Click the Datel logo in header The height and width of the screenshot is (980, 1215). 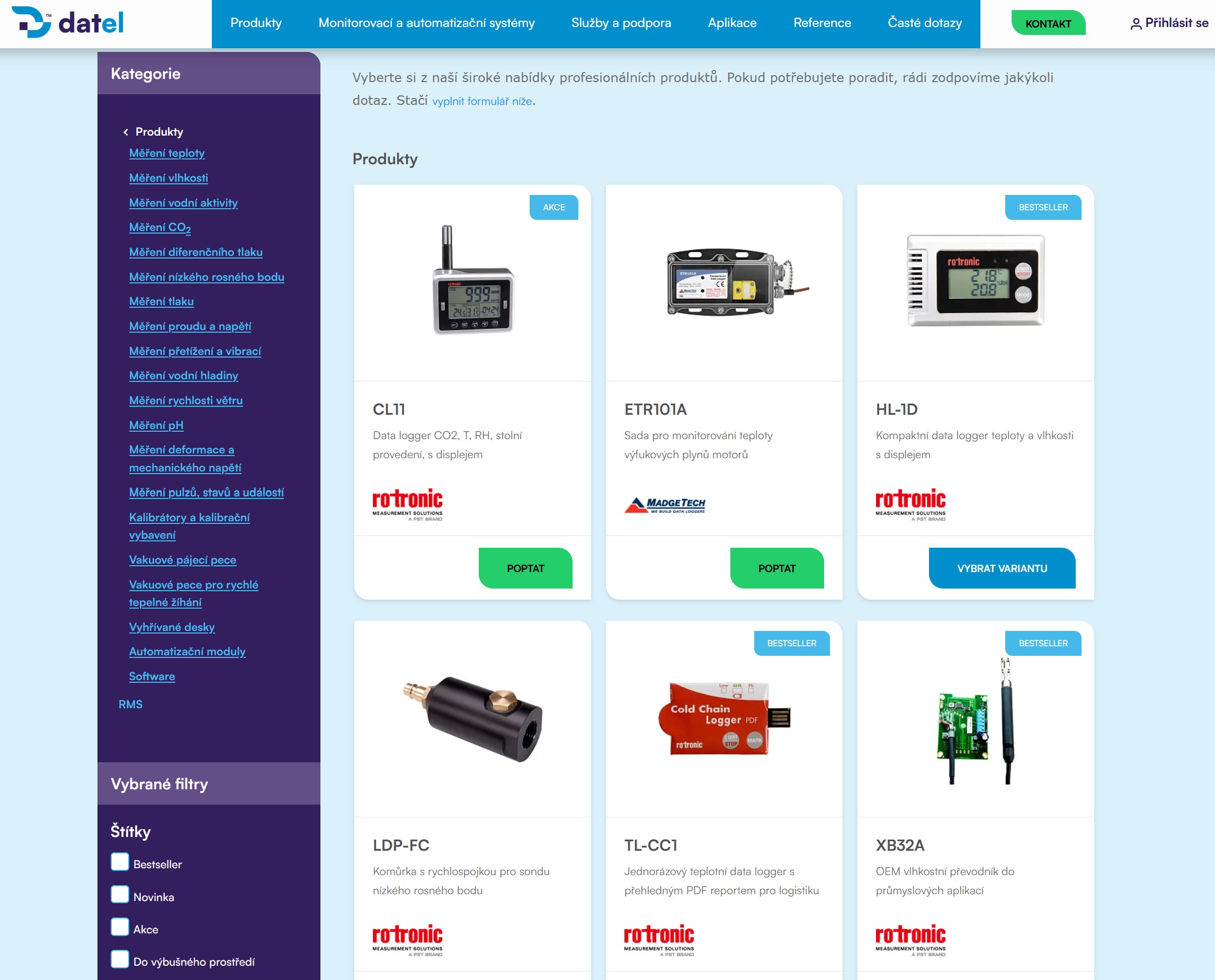(68, 23)
